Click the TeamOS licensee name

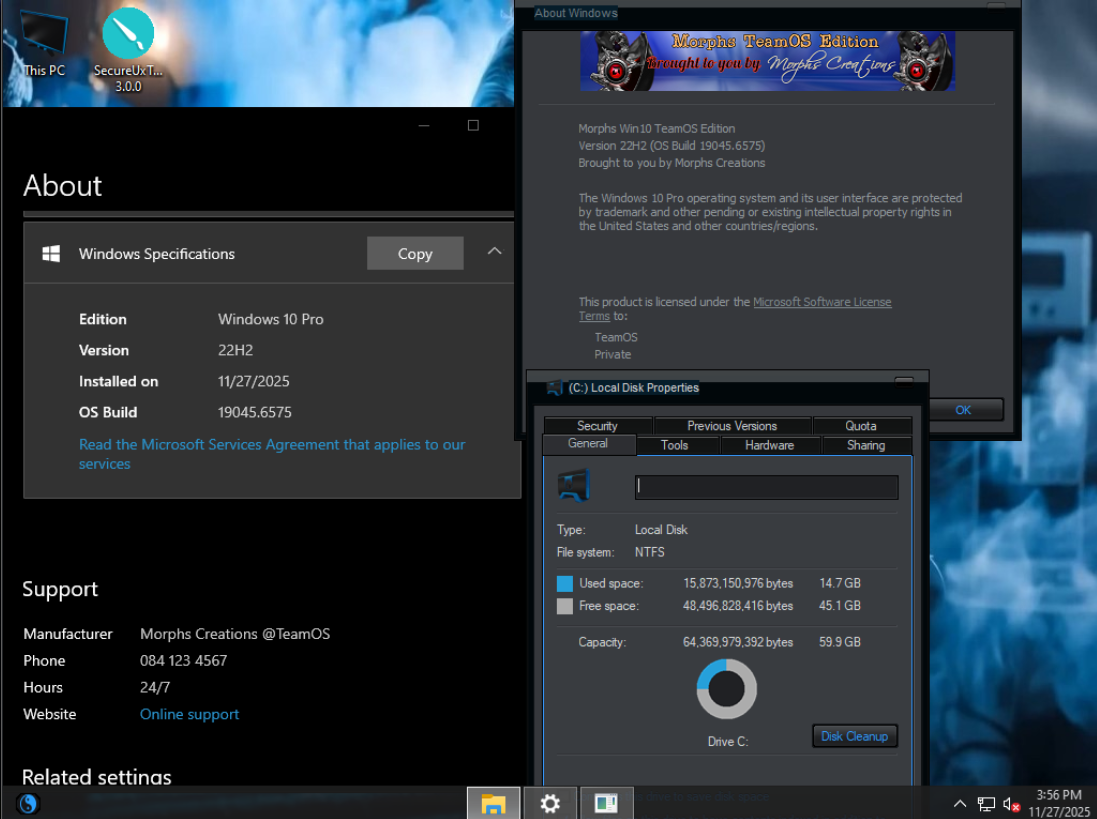coord(616,337)
